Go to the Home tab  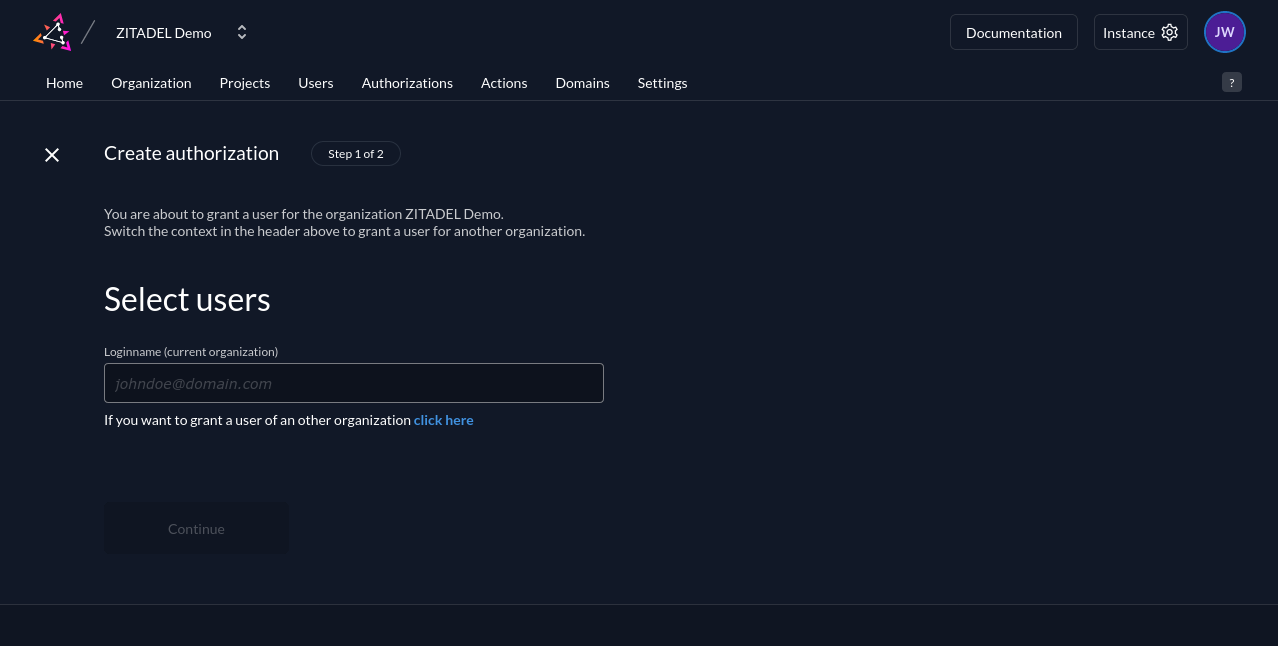point(64,83)
